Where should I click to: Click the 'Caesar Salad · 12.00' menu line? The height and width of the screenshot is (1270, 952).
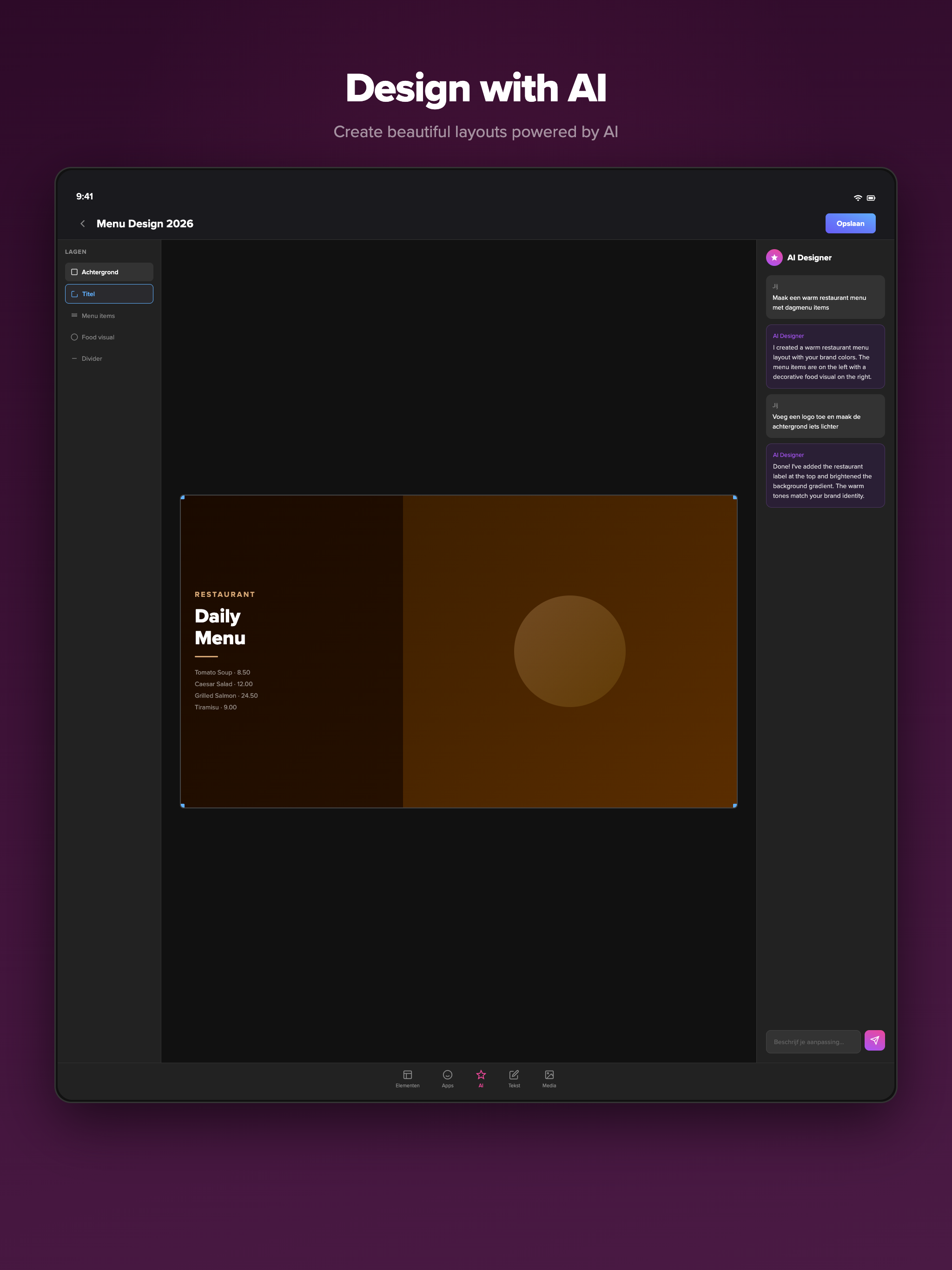pos(224,684)
